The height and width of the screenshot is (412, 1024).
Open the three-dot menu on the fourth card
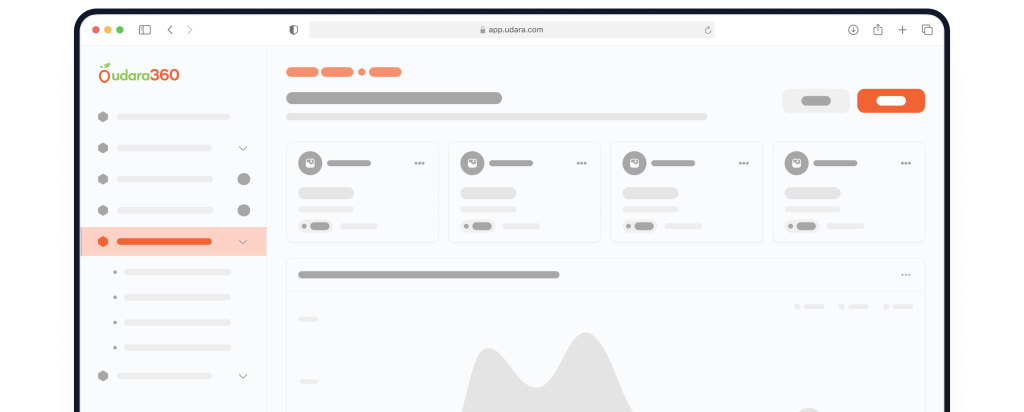point(906,163)
